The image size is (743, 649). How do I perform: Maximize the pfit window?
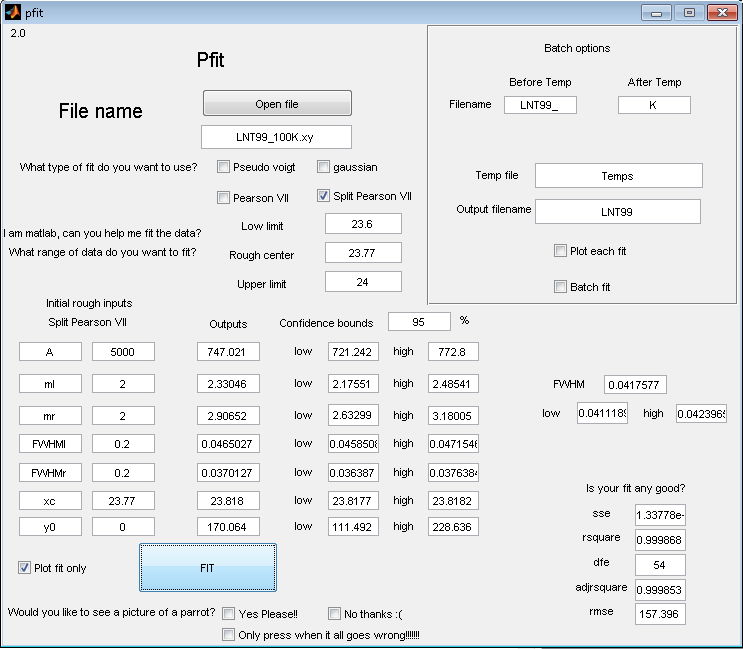[x=689, y=12]
